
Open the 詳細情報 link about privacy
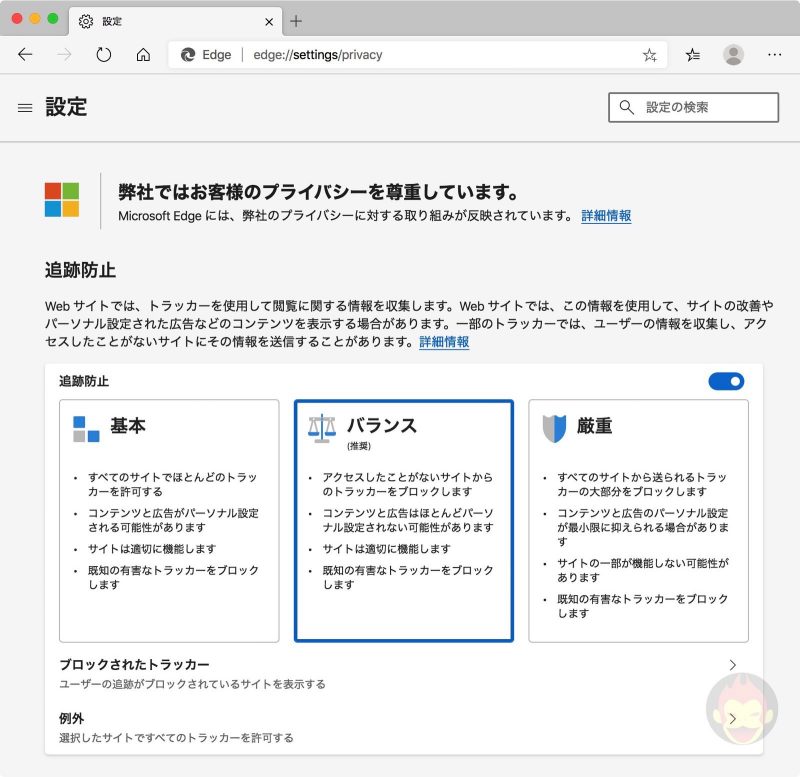click(x=608, y=216)
